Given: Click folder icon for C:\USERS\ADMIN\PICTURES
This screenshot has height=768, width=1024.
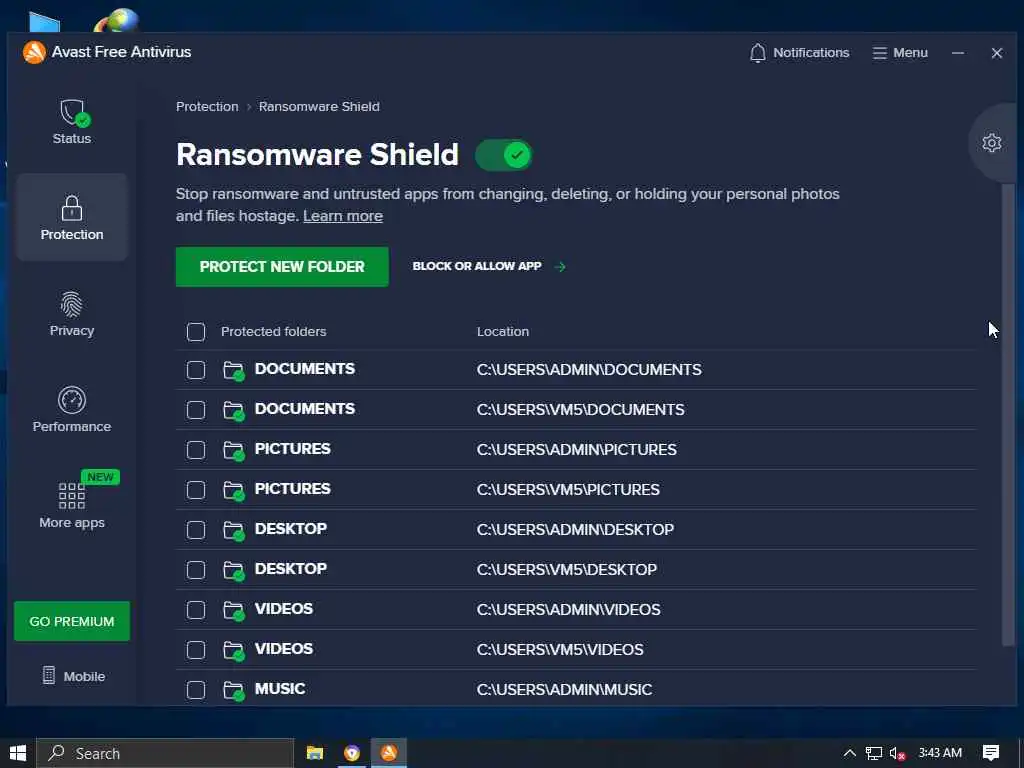Looking at the screenshot, I should [x=233, y=450].
